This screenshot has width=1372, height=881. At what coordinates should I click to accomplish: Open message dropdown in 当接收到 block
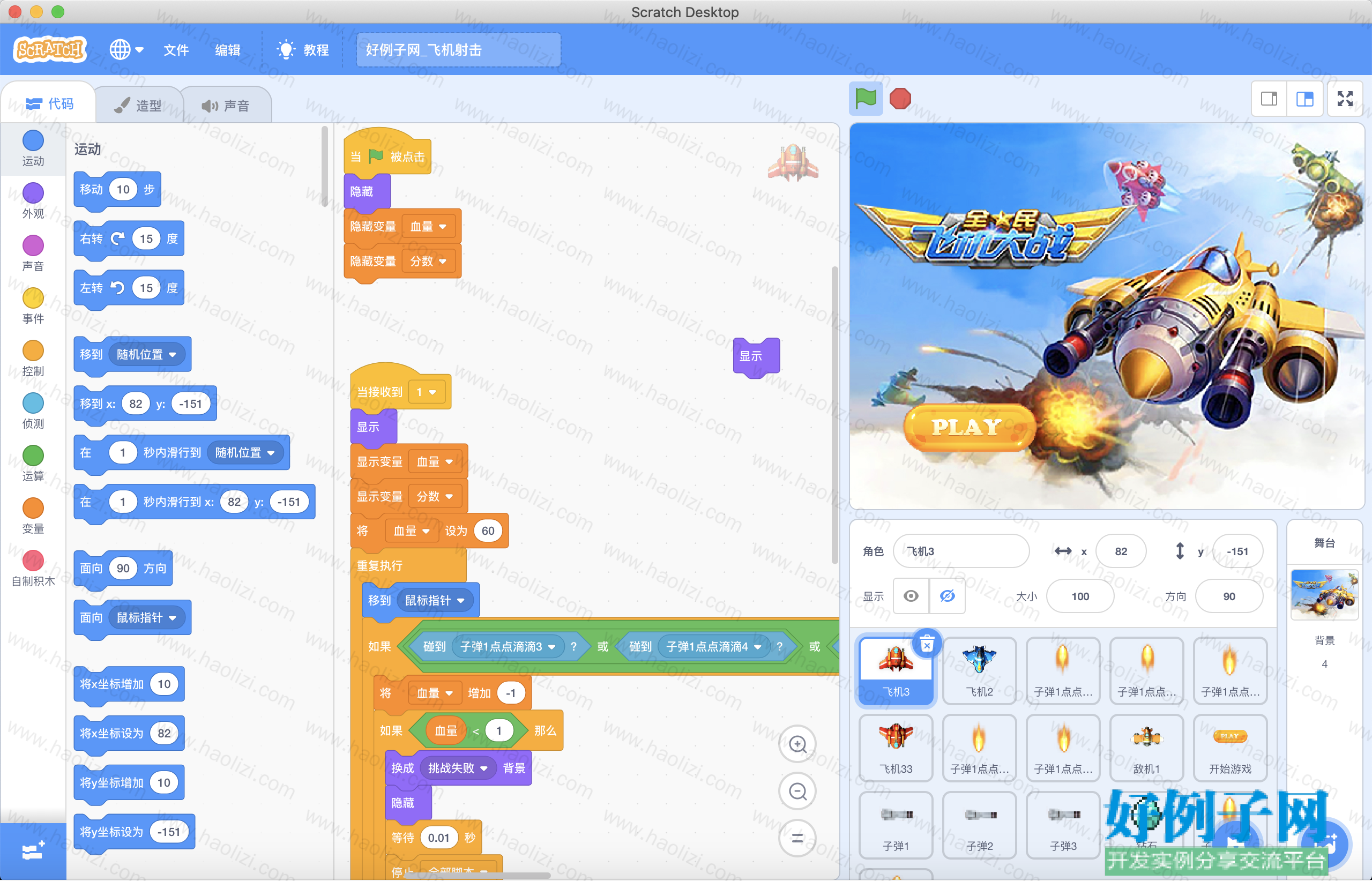tap(426, 392)
